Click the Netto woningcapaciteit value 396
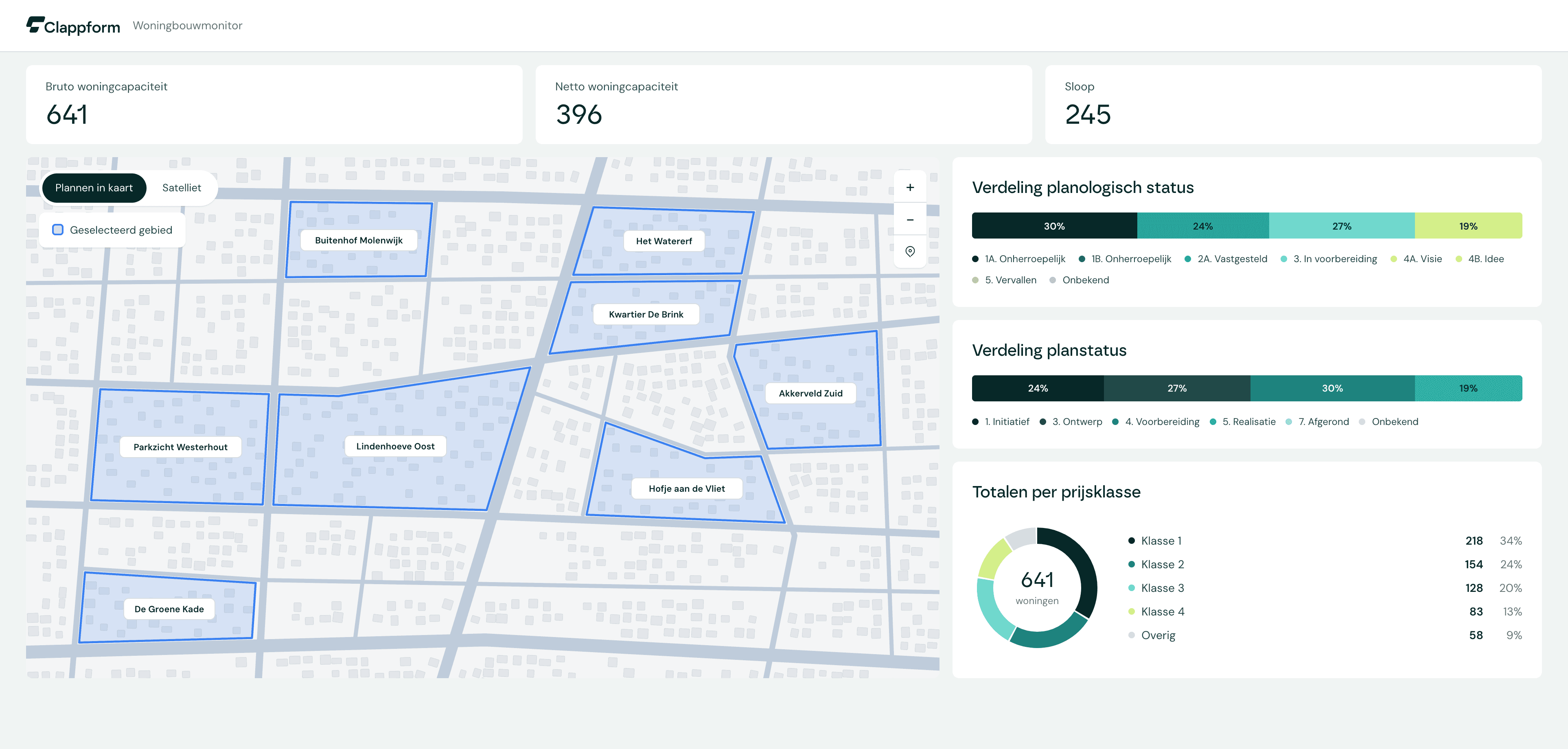Image resolution: width=1568 pixels, height=749 pixels. tap(579, 114)
